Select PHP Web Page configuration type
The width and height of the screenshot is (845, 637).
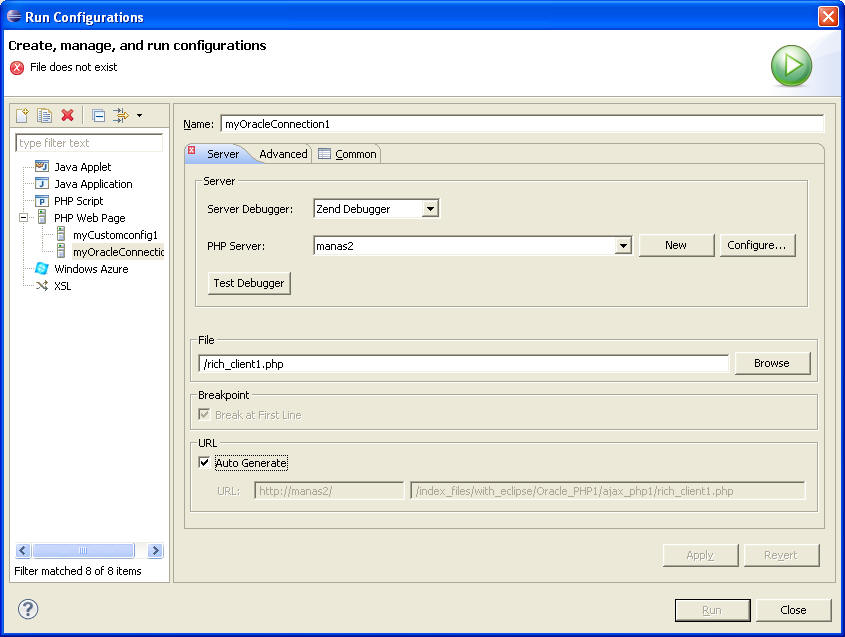pos(89,218)
